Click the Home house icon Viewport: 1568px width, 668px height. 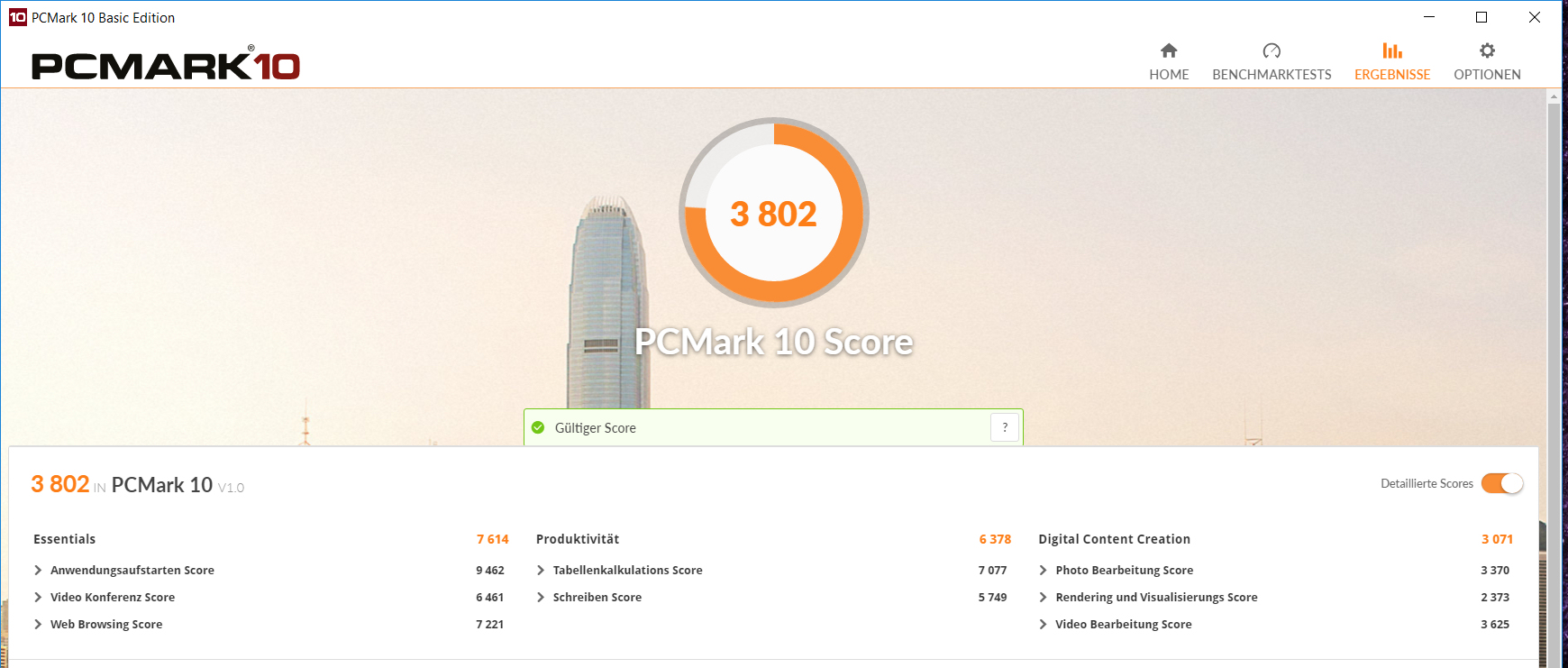(x=1169, y=51)
